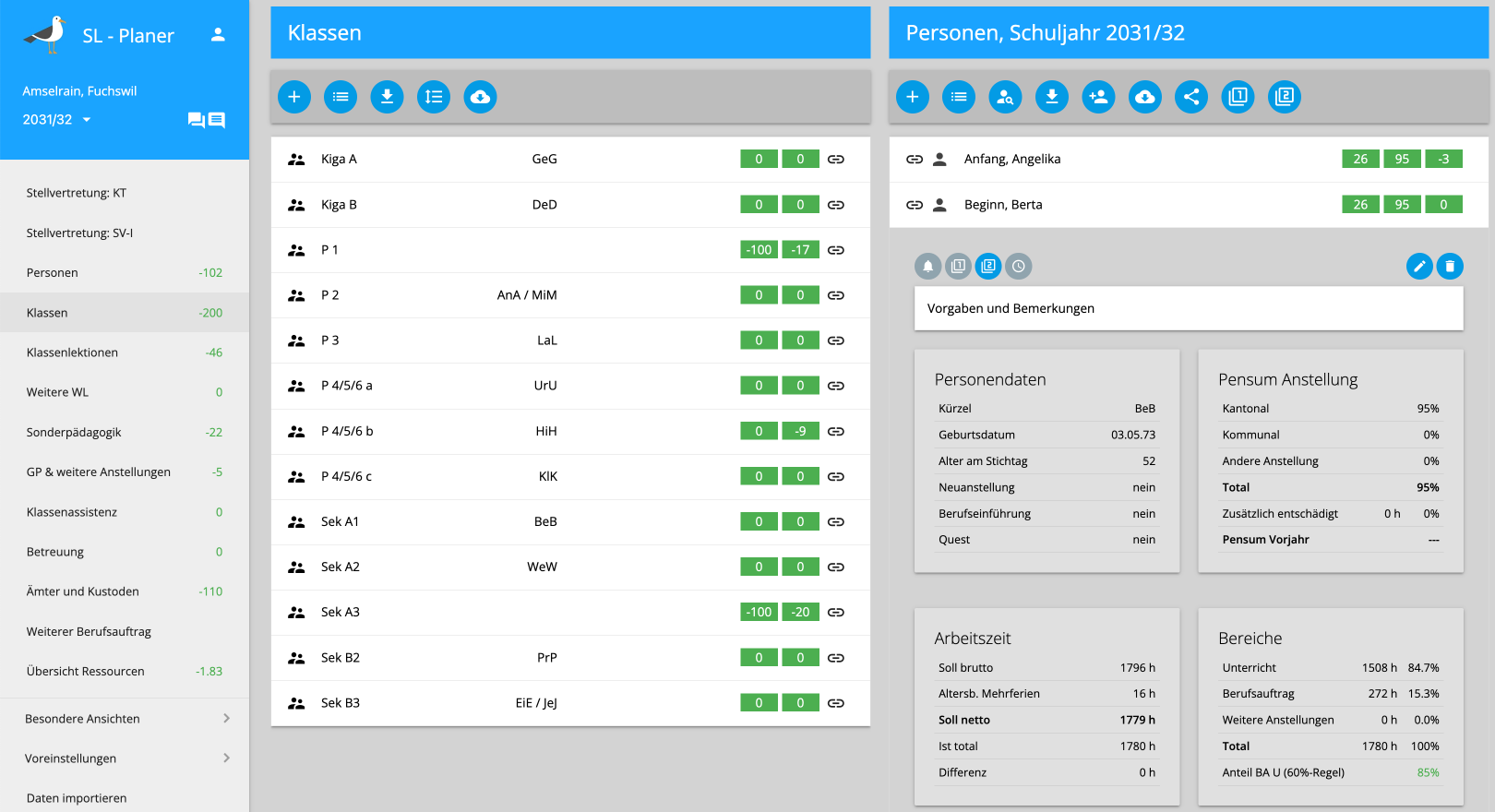The width and height of the screenshot is (1495, 812).
Task: Click the add person icon in Personen toolbar
Action: tap(1098, 97)
